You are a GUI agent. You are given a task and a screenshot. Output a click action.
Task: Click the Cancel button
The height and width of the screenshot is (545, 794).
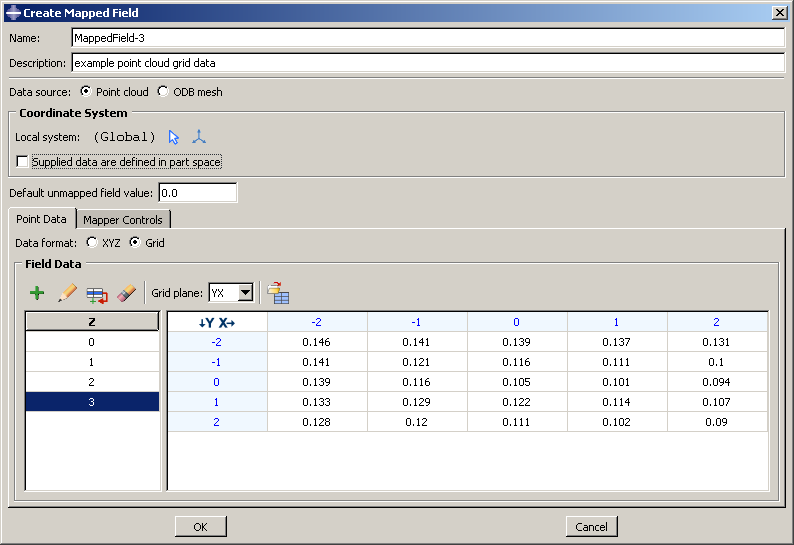pos(591,527)
